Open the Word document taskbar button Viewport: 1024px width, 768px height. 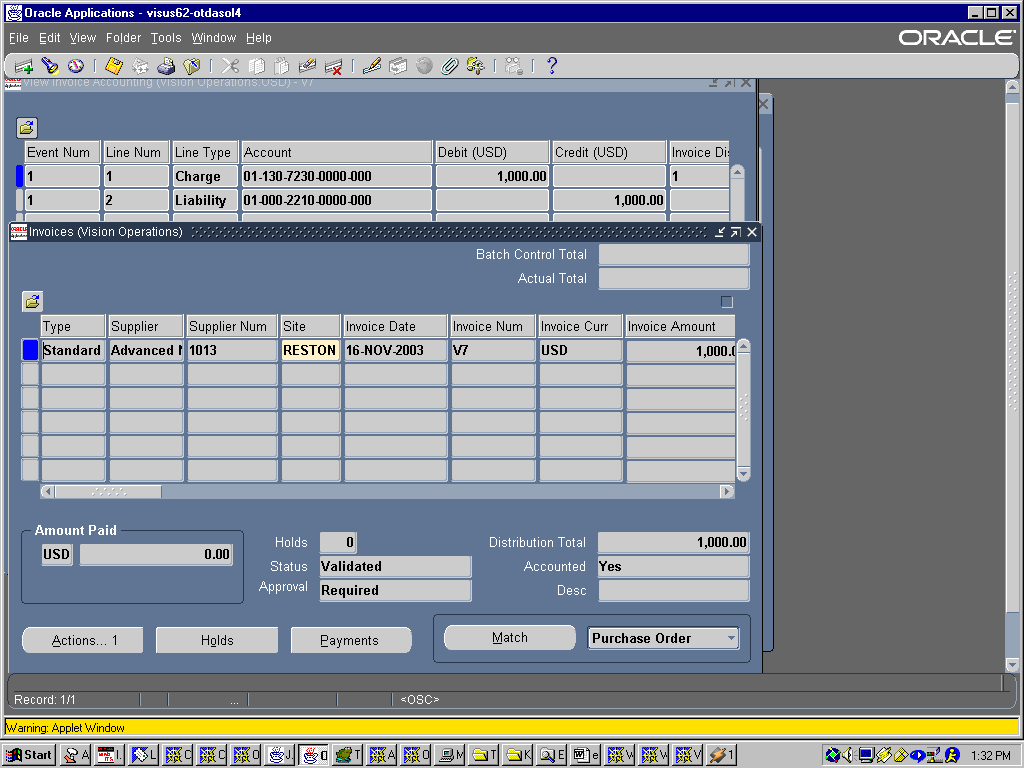[586, 755]
